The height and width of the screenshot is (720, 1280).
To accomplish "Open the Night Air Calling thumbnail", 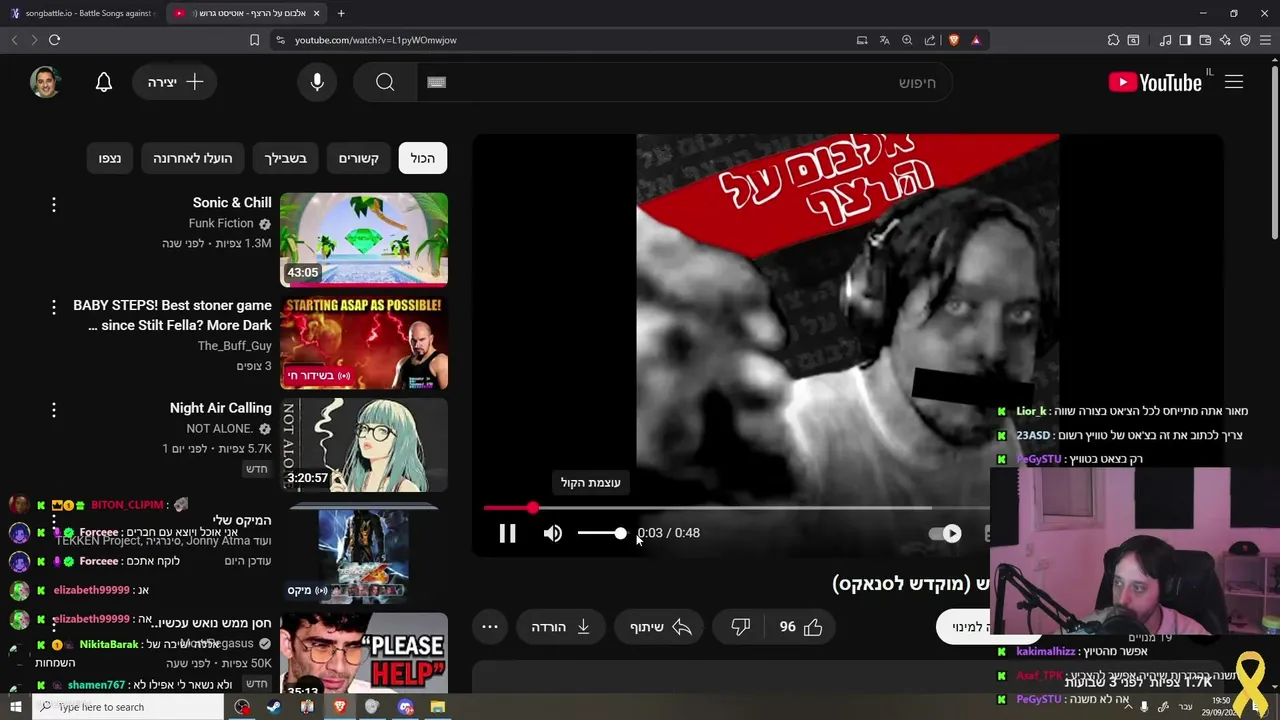I will [364, 445].
